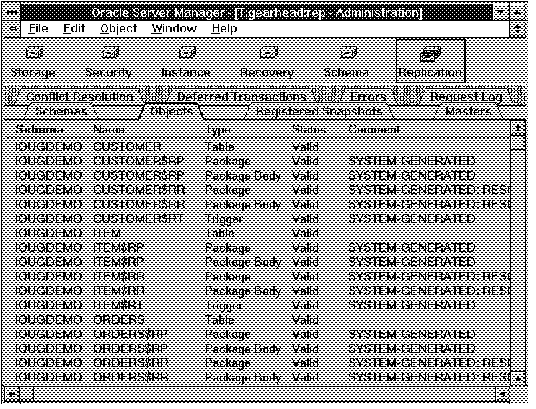Open the Instance manager icon

186,62
